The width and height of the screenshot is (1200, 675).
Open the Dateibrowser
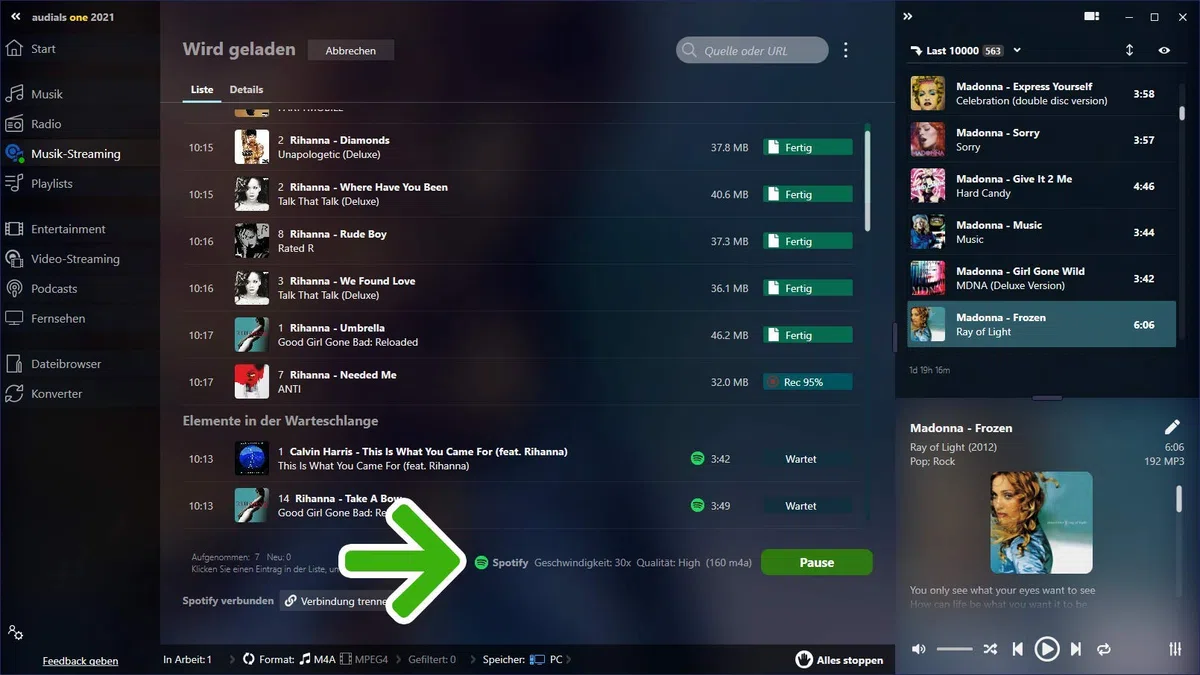[x=53, y=364]
